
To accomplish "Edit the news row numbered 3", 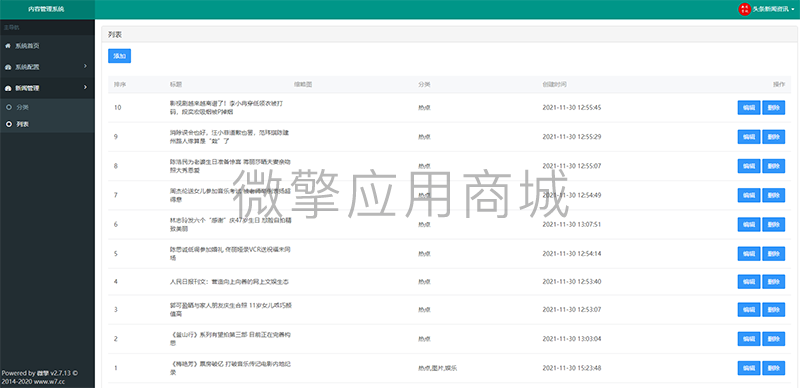I will [748, 309].
